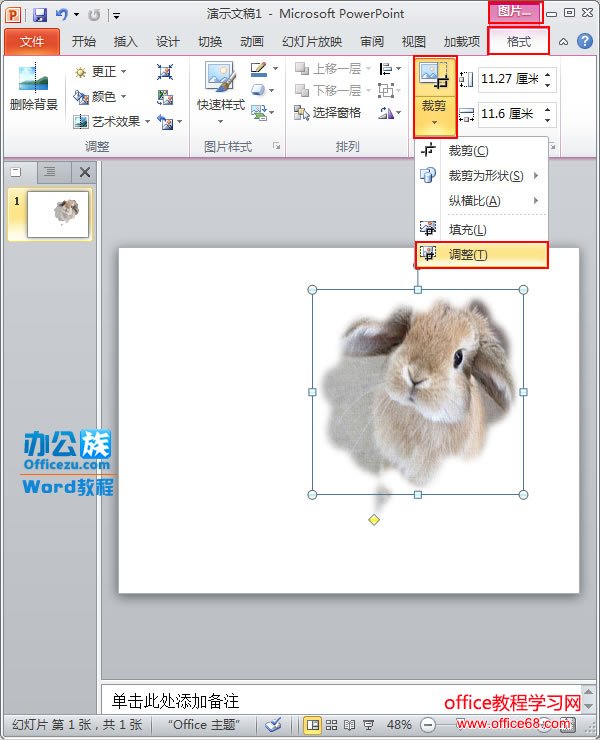Image resolution: width=600 pixels, height=740 pixels.
Task: Select Adjust (调整) from crop menu
Action: point(468,255)
